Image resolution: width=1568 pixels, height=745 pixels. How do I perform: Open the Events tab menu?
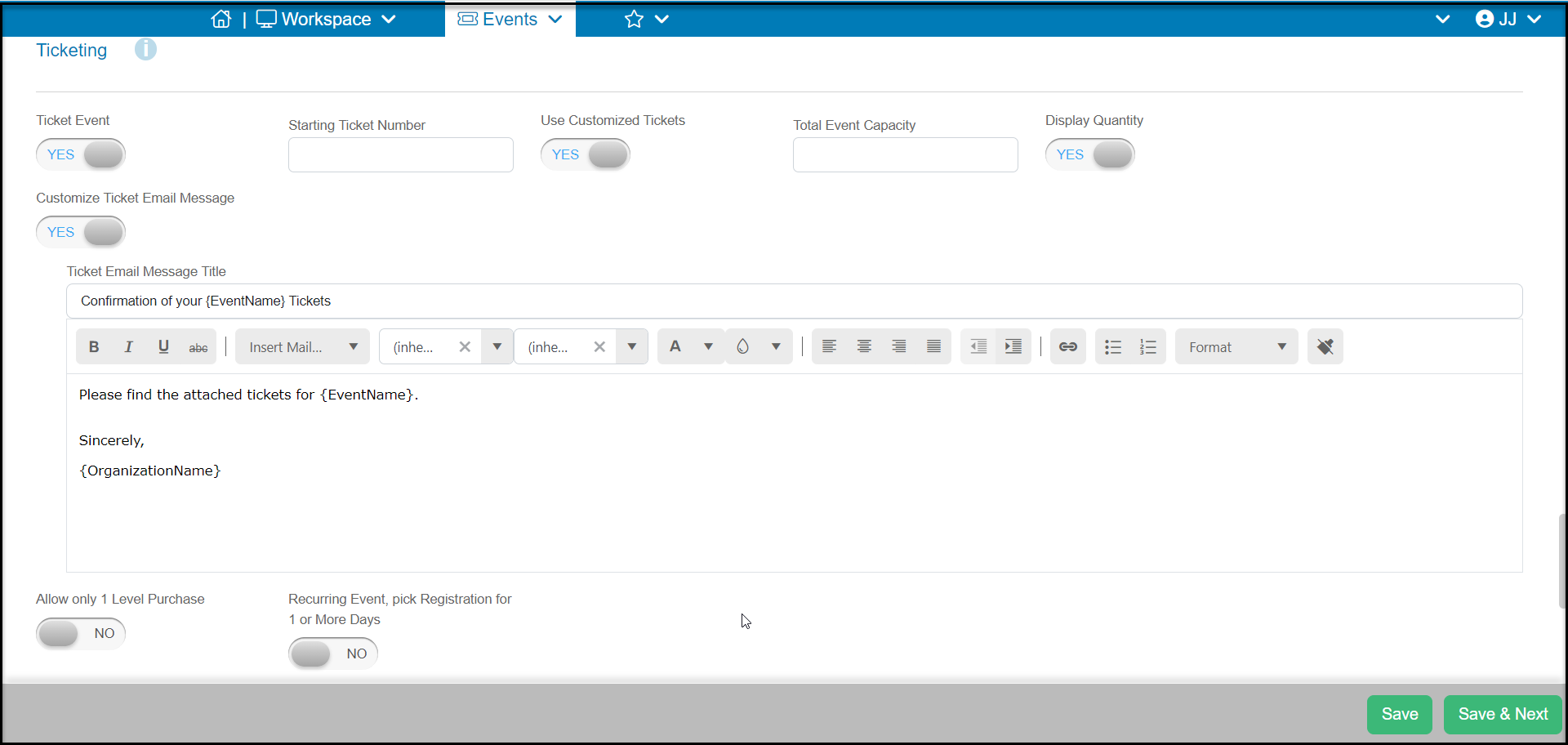510,19
